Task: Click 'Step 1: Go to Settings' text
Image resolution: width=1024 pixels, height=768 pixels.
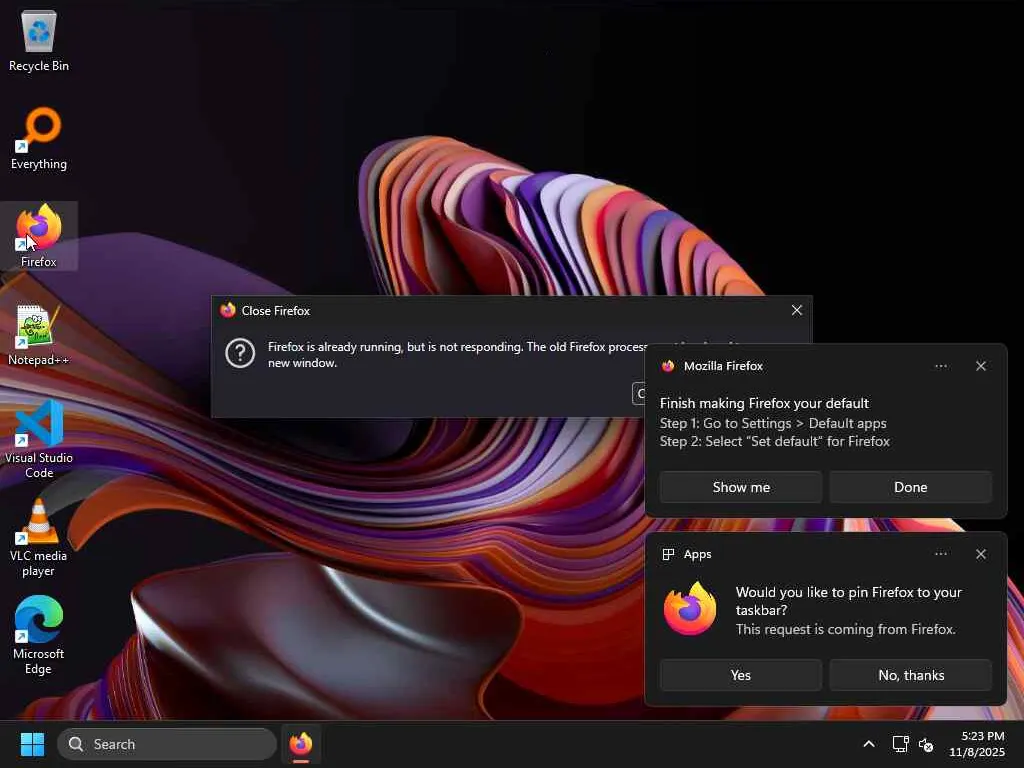Action: coord(773,423)
